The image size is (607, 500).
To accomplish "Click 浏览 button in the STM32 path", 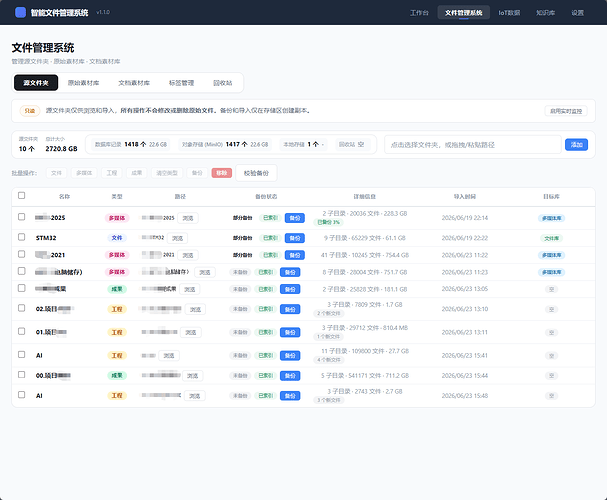I will click(x=178, y=238).
